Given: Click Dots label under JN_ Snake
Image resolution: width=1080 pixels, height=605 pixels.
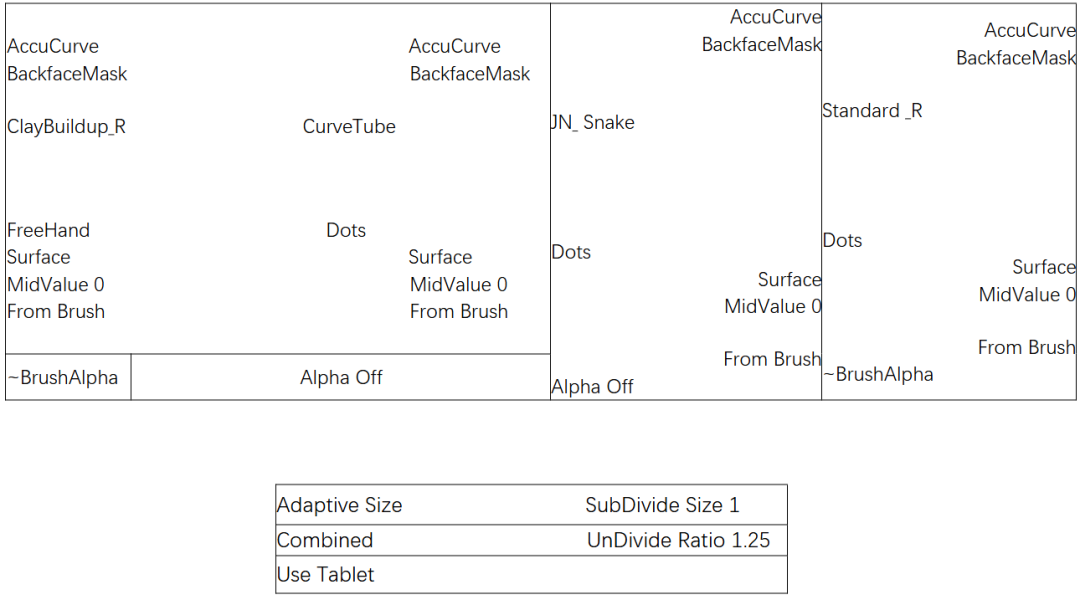Looking at the screenshot, I should 571,252.
